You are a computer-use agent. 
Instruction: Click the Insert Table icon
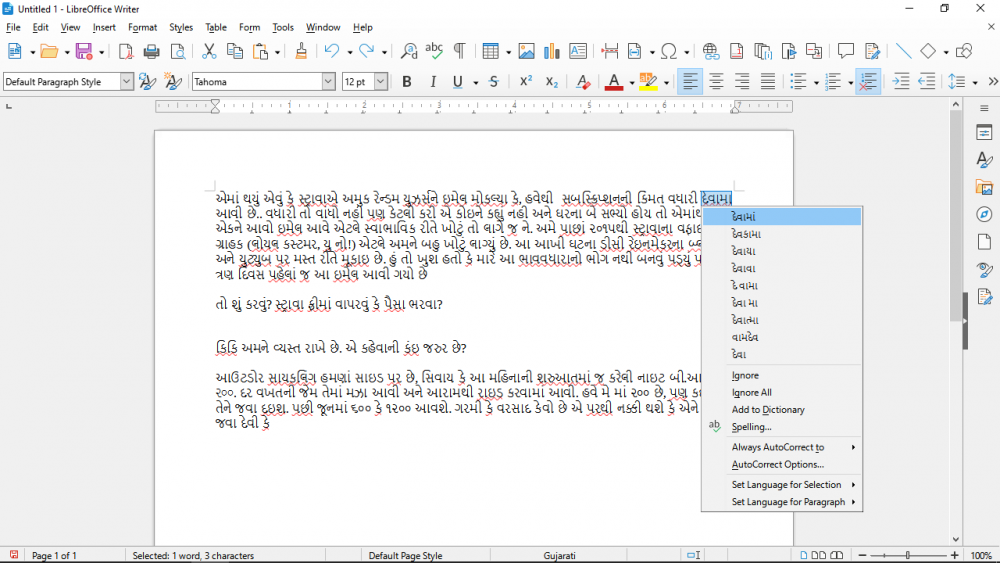click(x=490, y=51)
